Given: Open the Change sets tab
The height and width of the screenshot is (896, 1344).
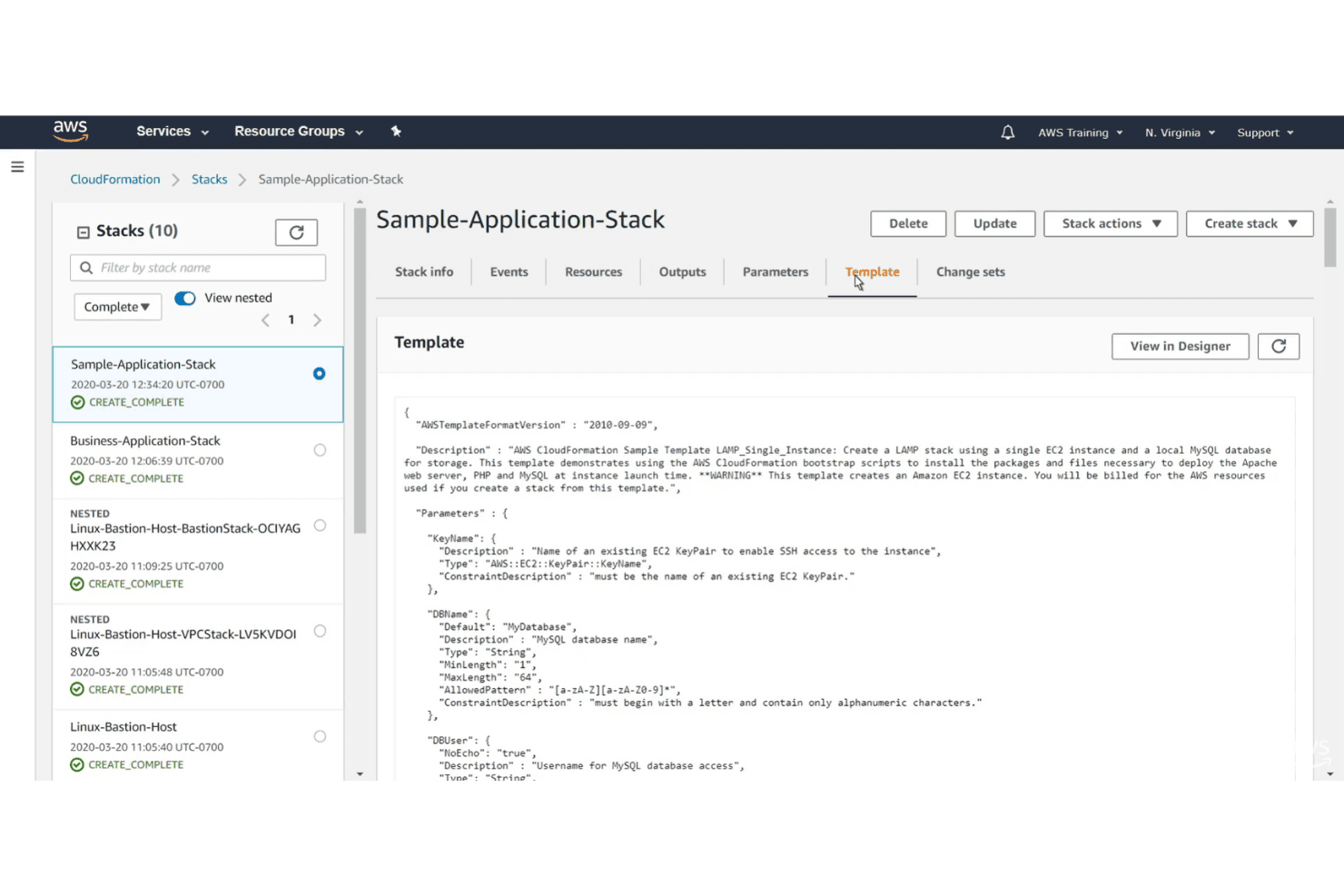Looking at the screenshot, I should pyautogui.click(x=971, y=271).
